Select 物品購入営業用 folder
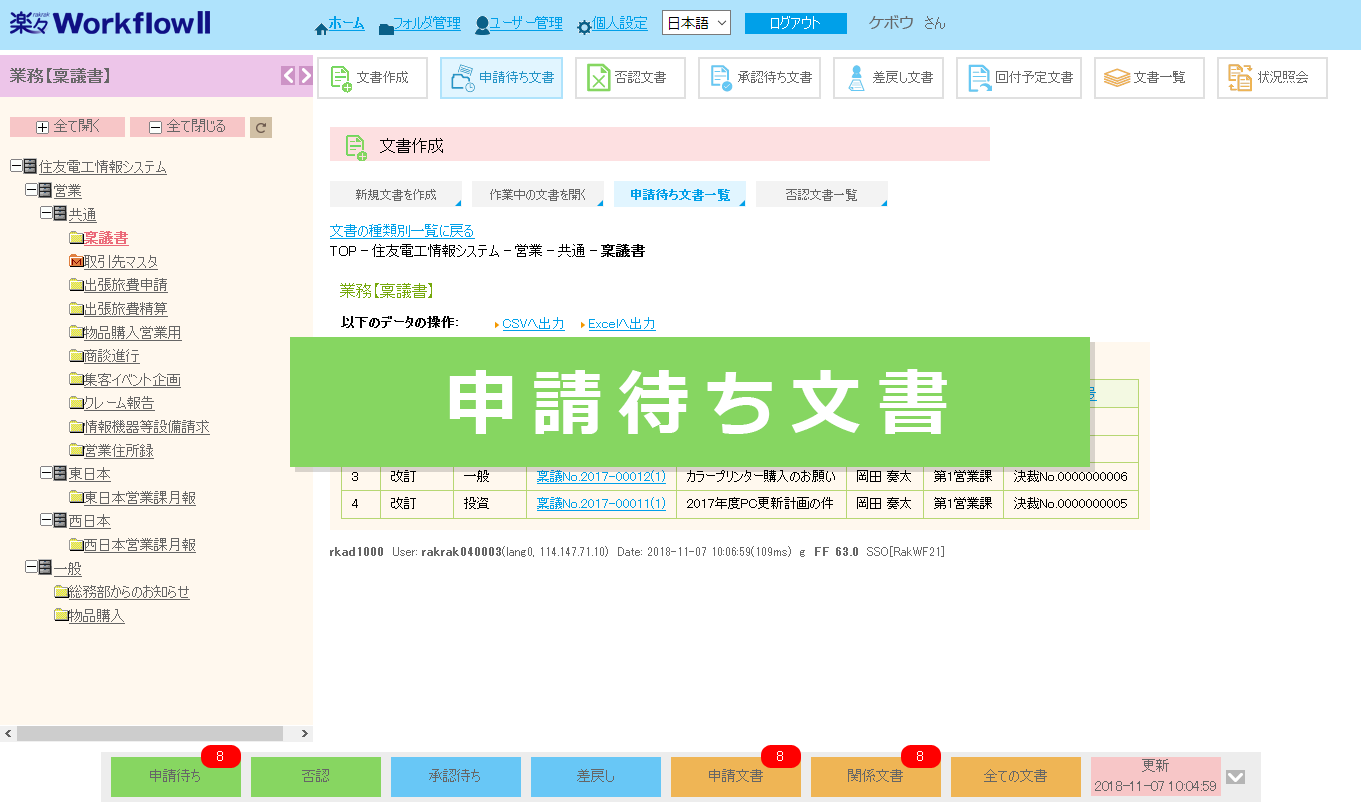Screen dimensions: 1361x802 132,333
